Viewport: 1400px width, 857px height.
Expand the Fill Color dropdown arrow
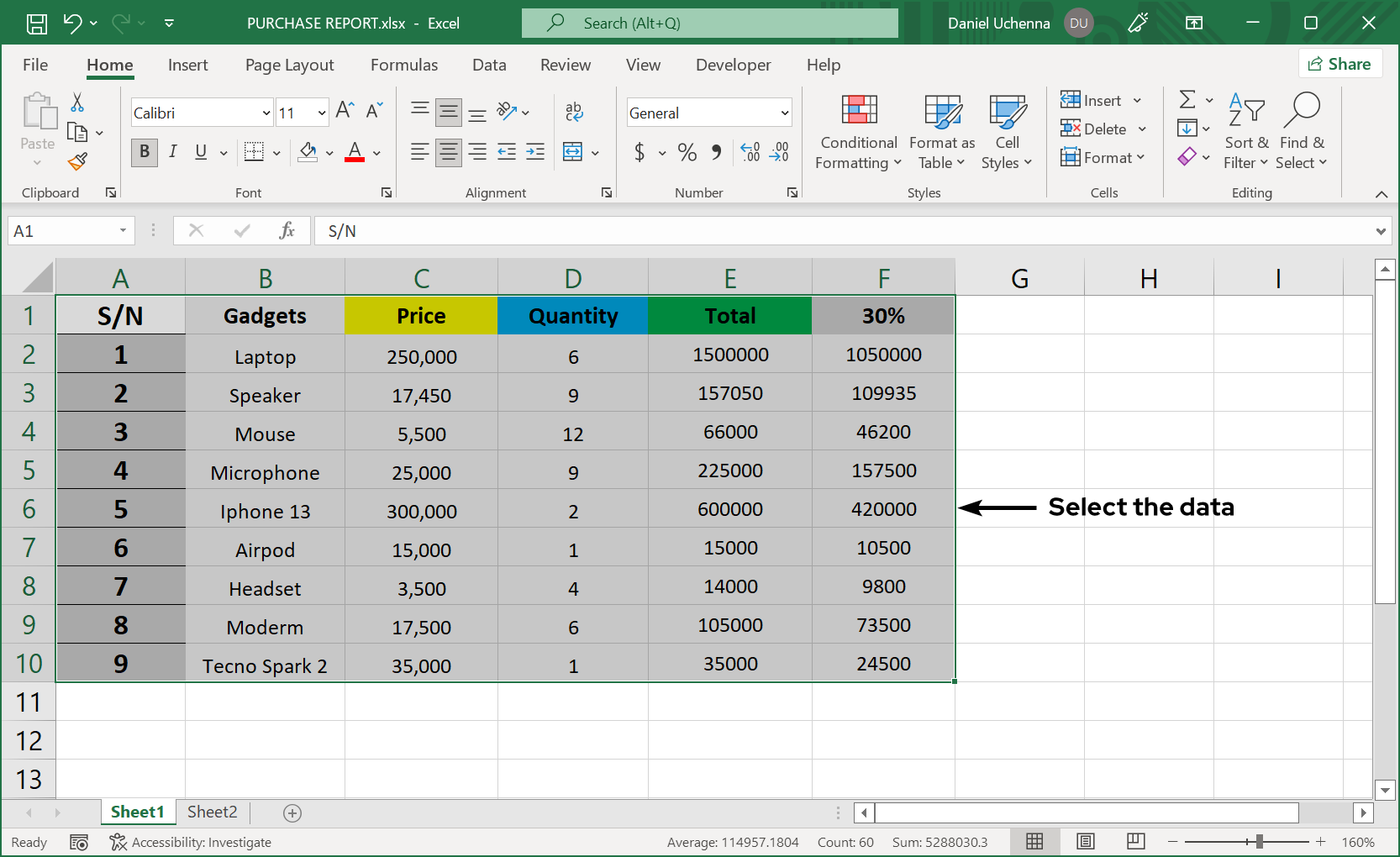pyautogui.click(x=329, y=152)
